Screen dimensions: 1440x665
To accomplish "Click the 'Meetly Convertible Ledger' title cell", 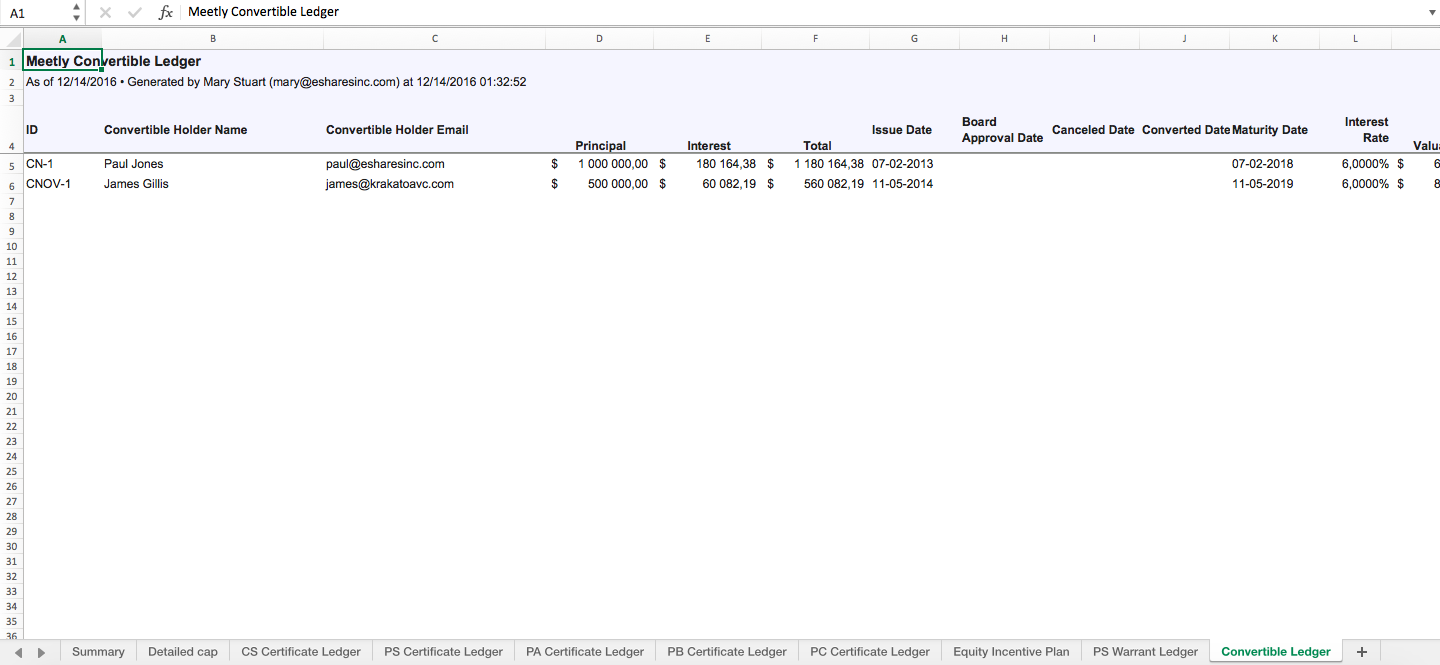I will (x=113, y=62).
